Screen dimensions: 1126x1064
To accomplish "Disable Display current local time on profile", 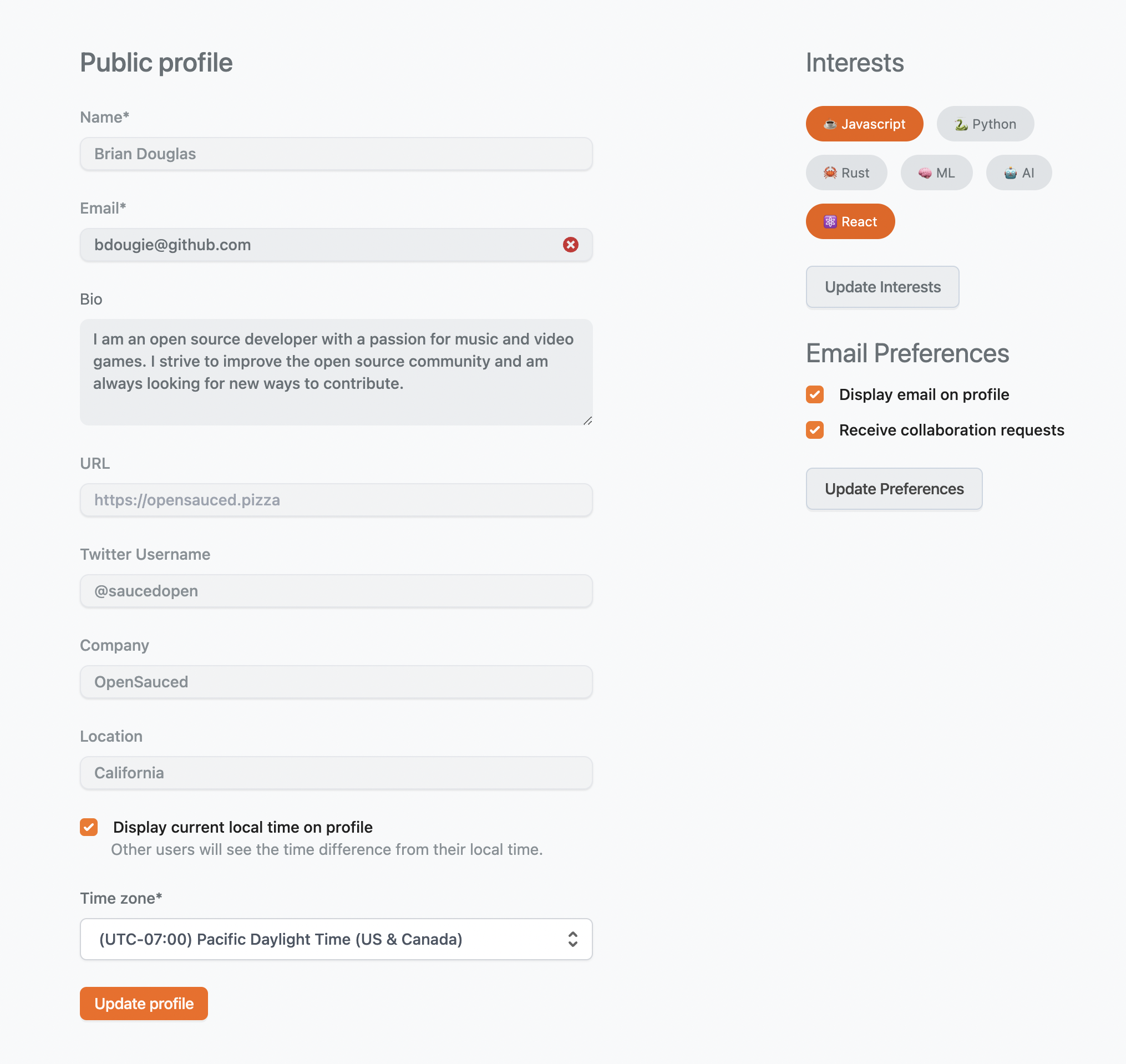I will point(89,827).
